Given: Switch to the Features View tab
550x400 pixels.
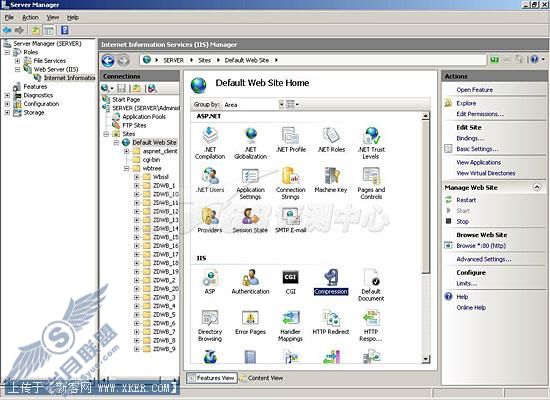Looking at the screenshot, I should coord(212,378).
